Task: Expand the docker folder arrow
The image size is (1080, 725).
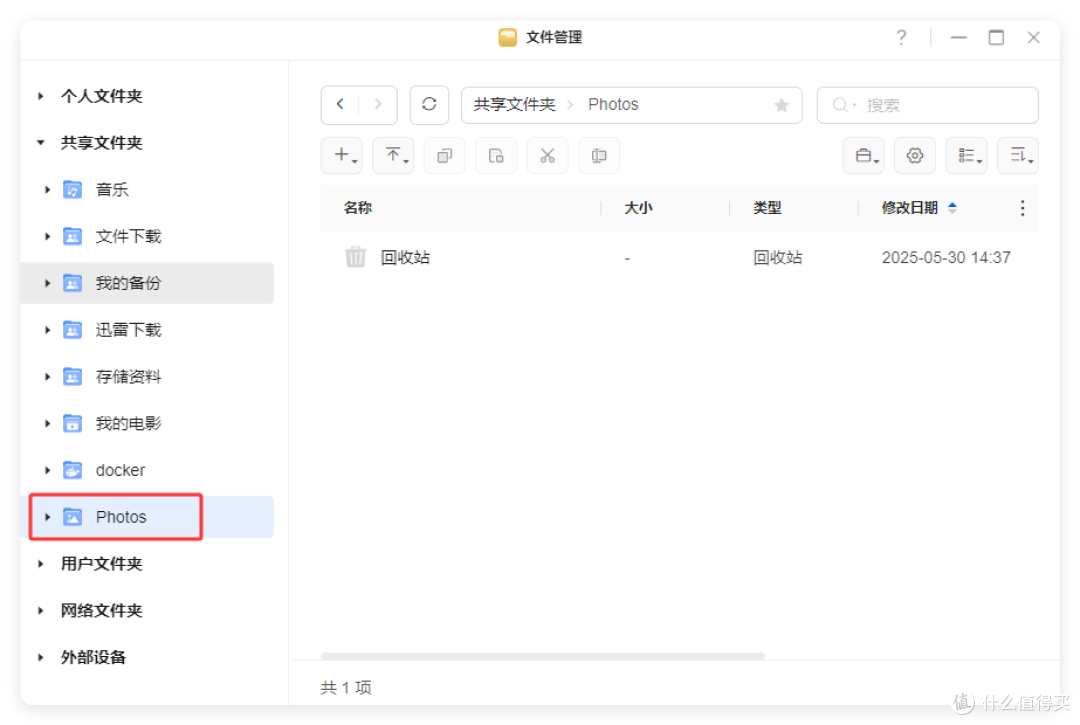Action: click(47, 471)
